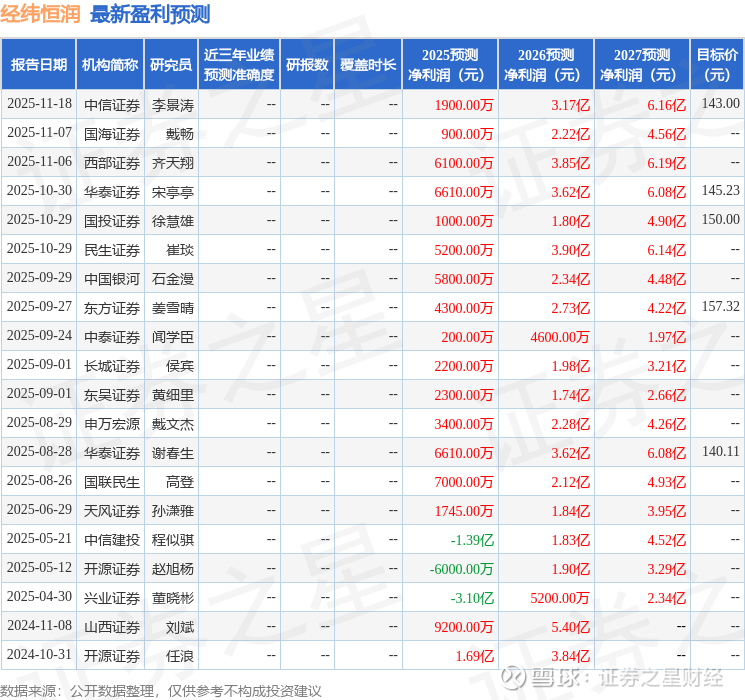Select the 2026预测净利润 column header

tap(546, 65)
